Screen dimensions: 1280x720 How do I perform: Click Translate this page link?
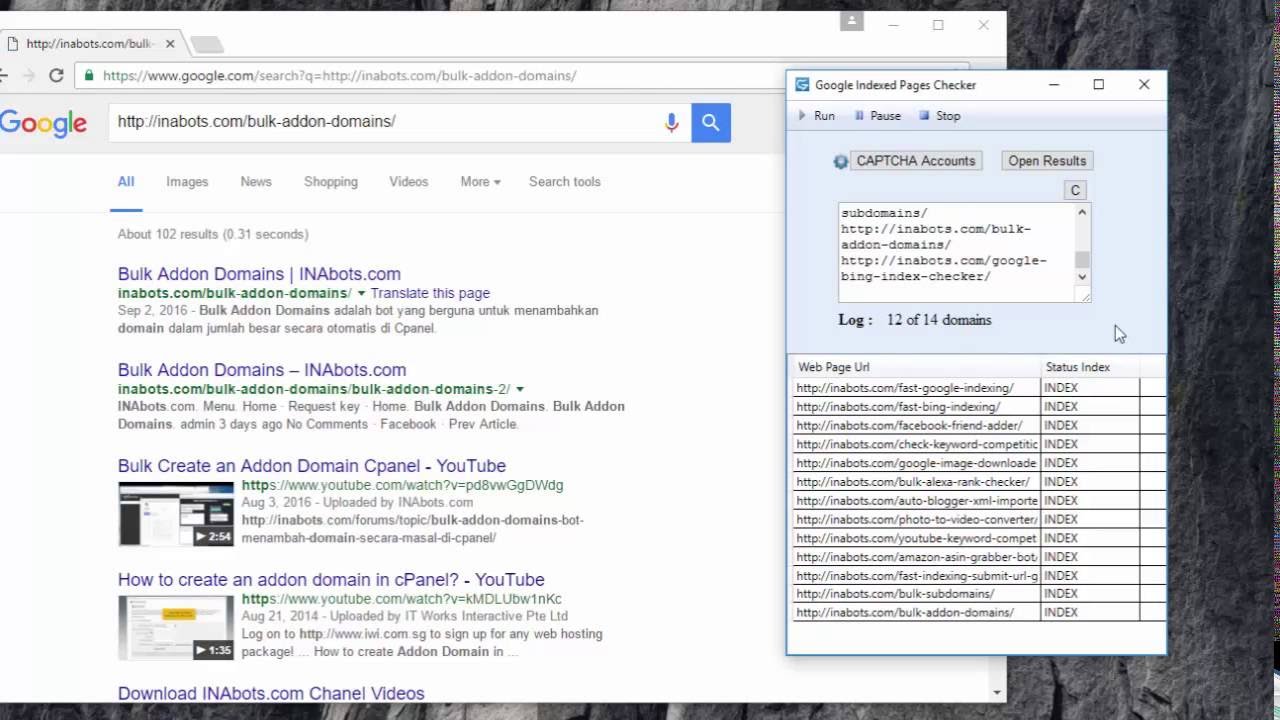[x=430, y=293]
